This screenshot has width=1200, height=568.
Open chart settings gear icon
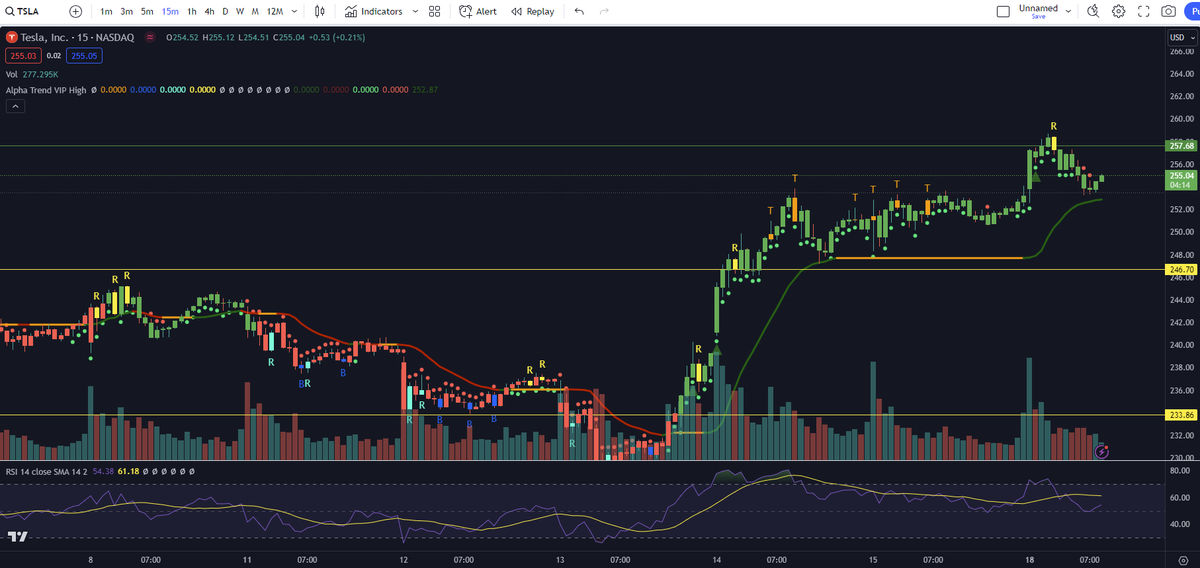pos(1118,11)
